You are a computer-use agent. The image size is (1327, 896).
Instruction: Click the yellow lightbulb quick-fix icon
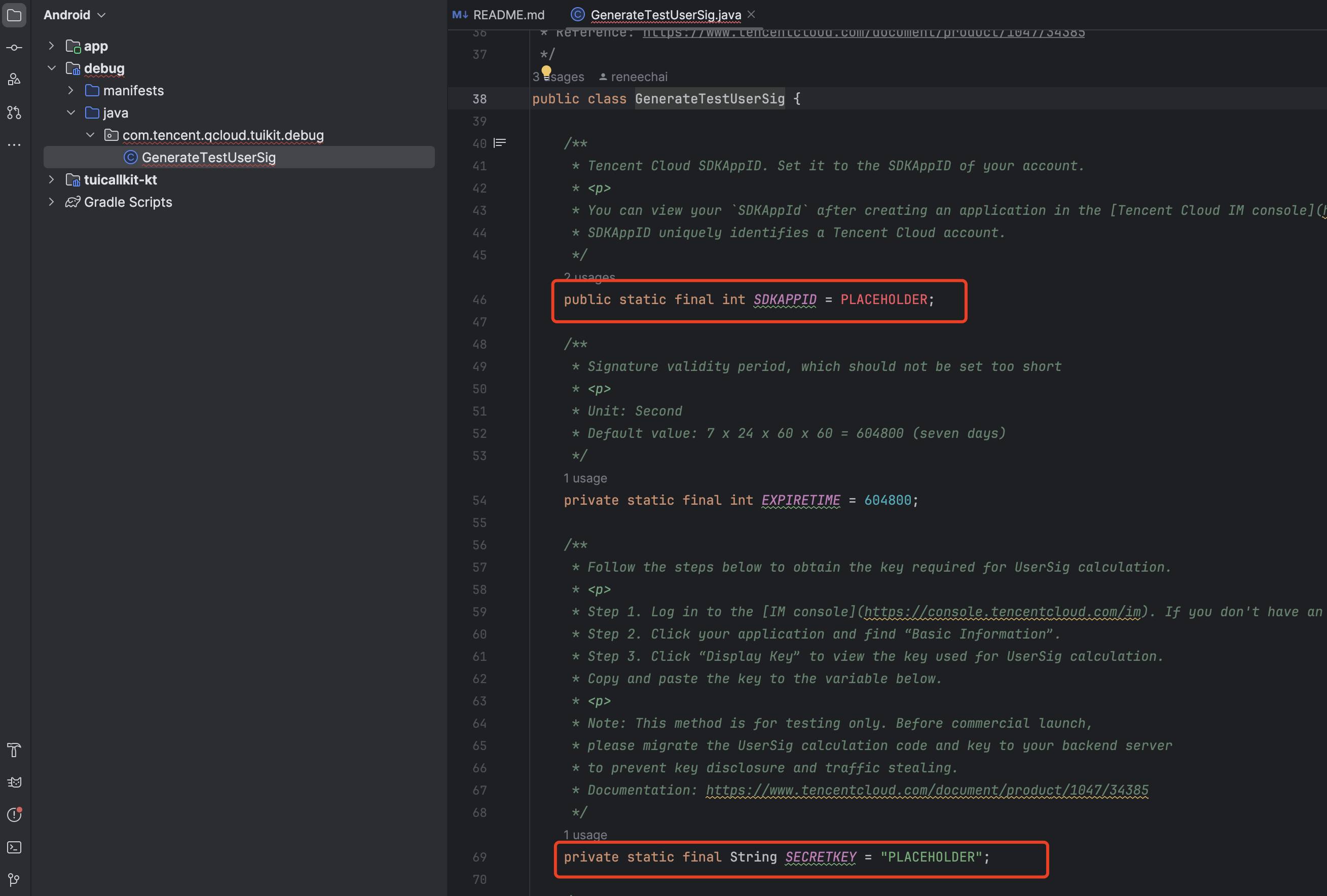(x=546, y=71)
